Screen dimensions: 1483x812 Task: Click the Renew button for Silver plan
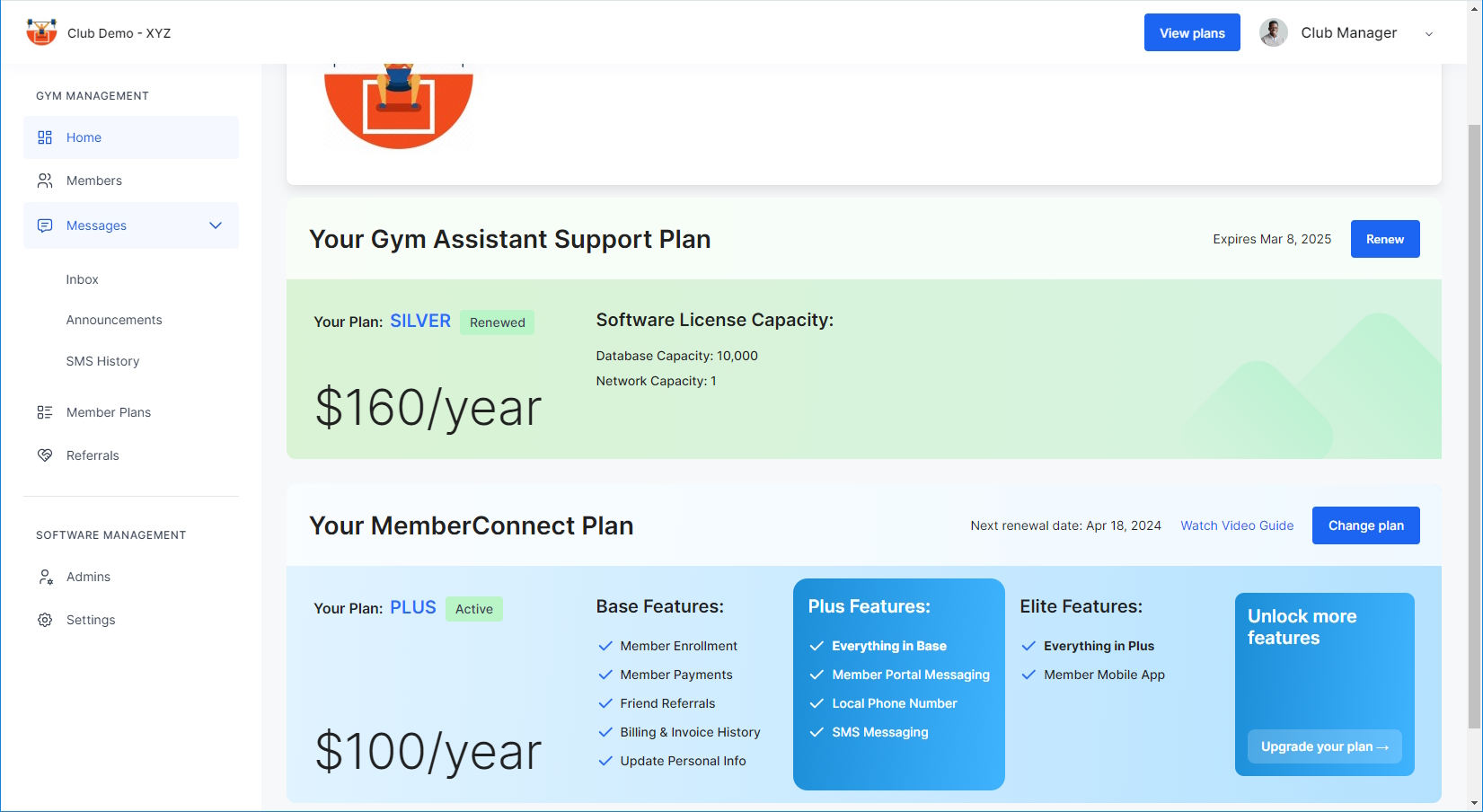(x=1384, y=239)
